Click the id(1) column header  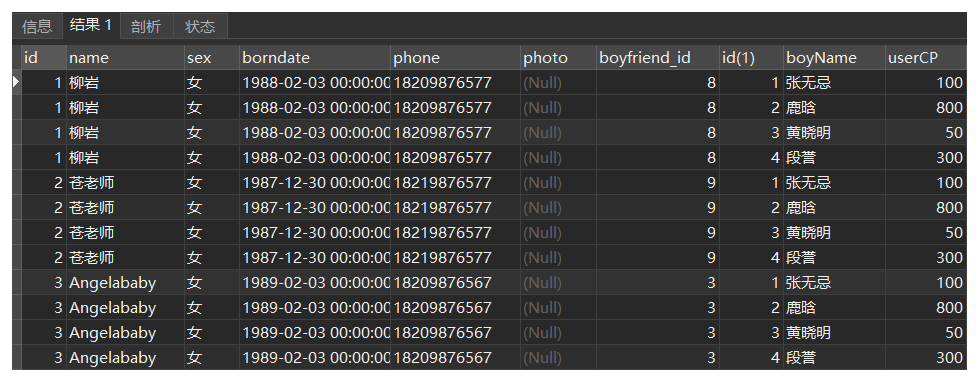(751, 57)
